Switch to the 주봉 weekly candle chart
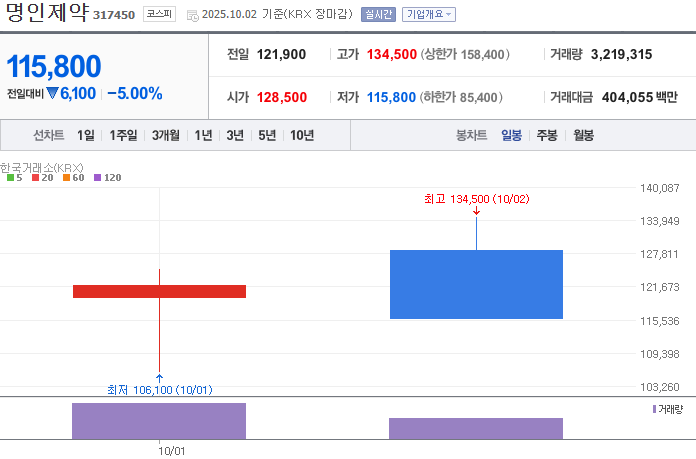Image resolution: width=696 pixels, height=459 pixels. click(x=547, y=135)
